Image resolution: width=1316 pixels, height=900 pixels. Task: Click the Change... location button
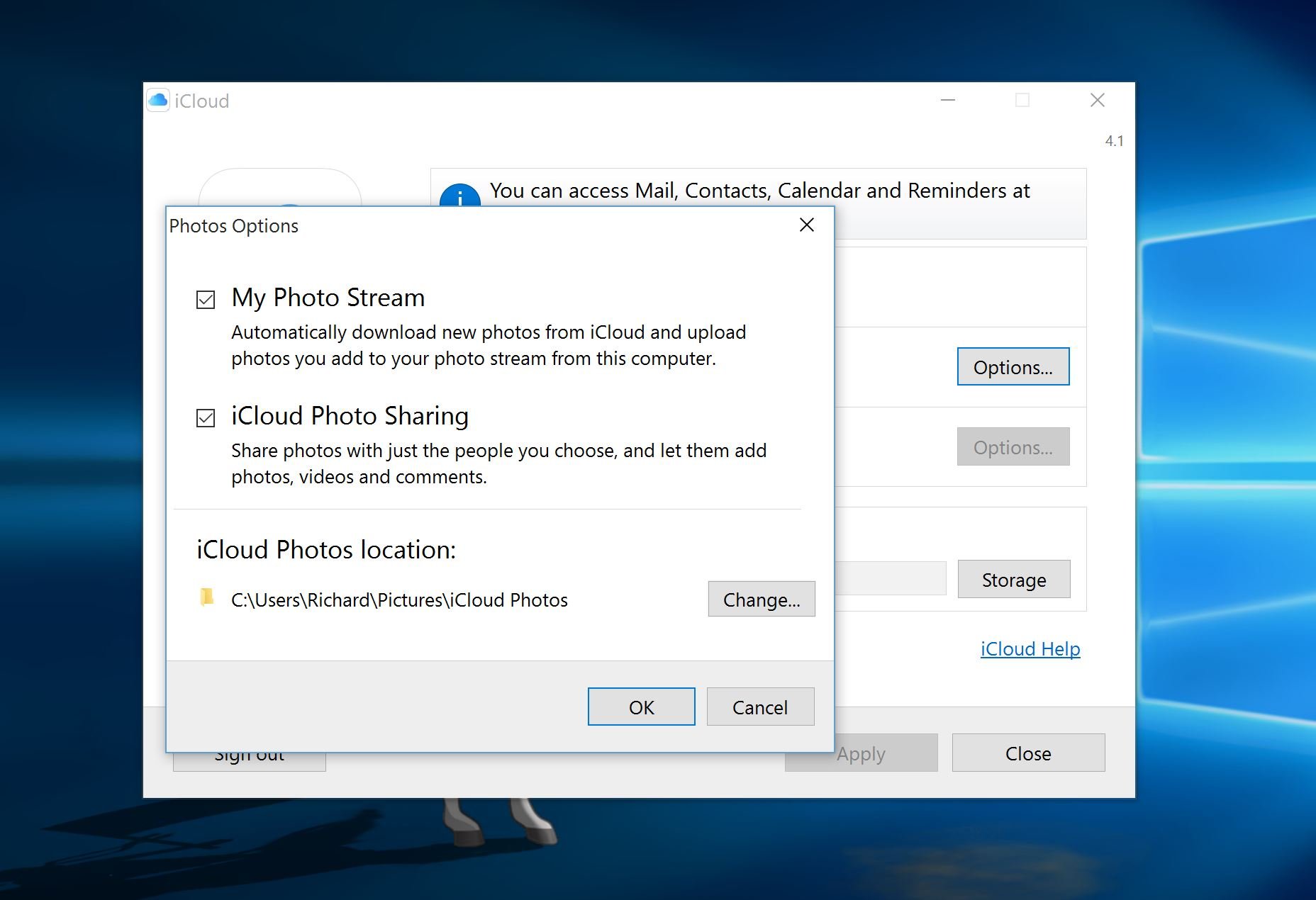(x=762, y=600)
